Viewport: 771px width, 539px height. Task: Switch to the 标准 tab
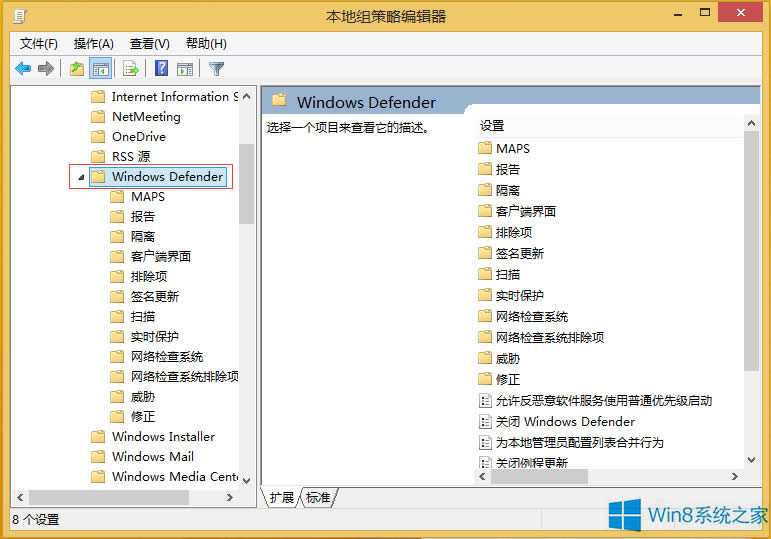point(318,498)
